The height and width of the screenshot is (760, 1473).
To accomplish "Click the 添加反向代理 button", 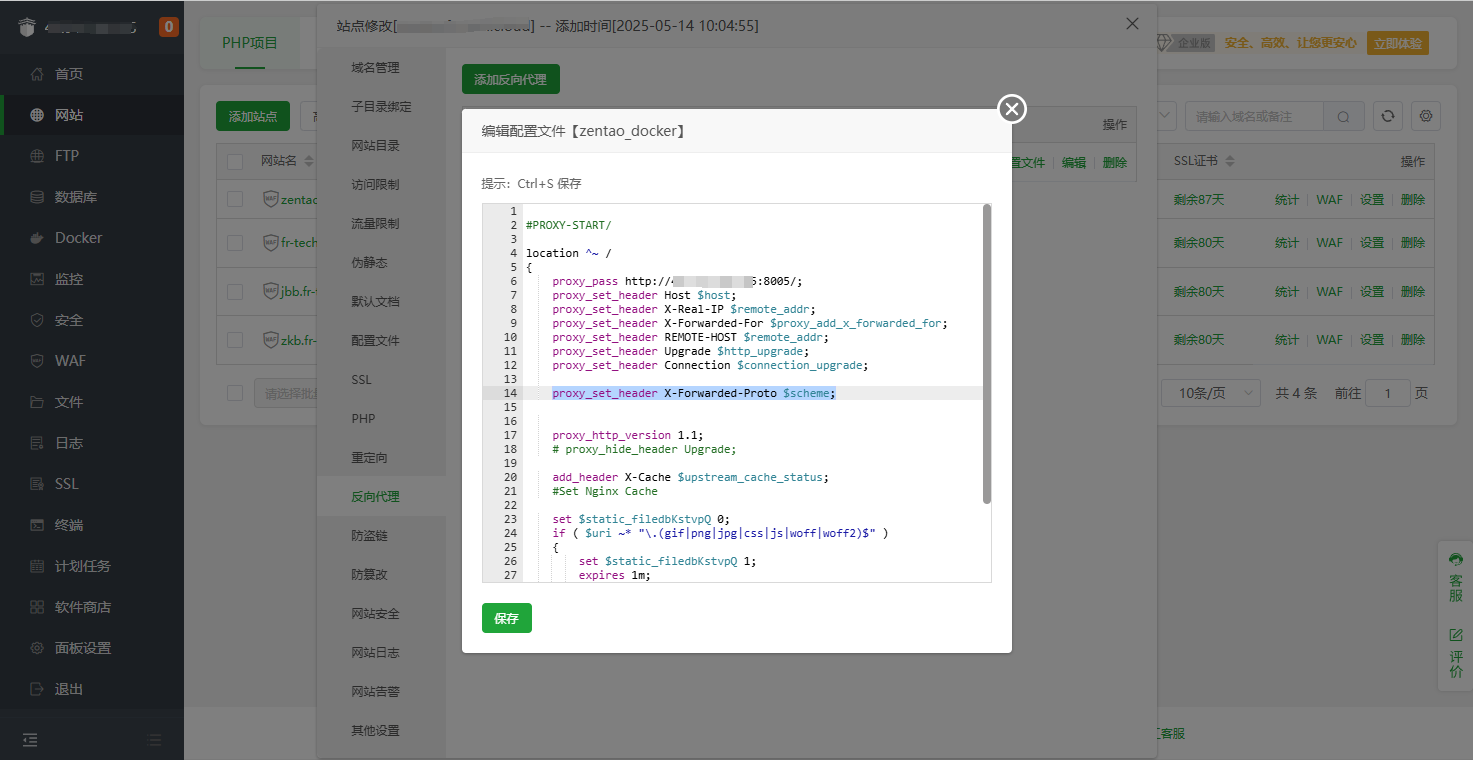I will click(x=510, y=80).
